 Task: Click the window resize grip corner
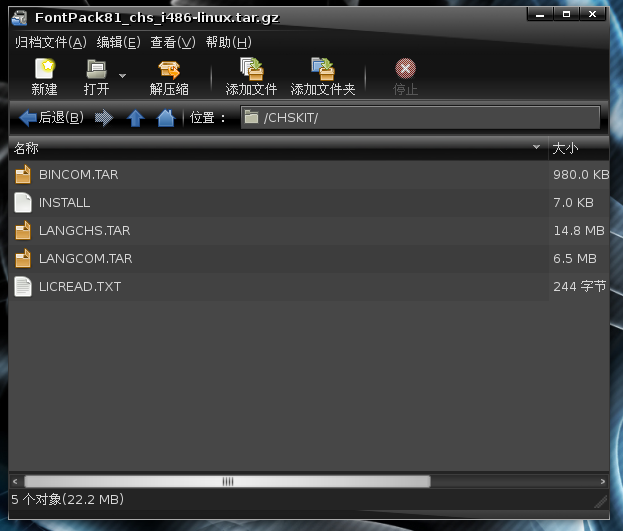pyautogui.click(x=602, y=502)
